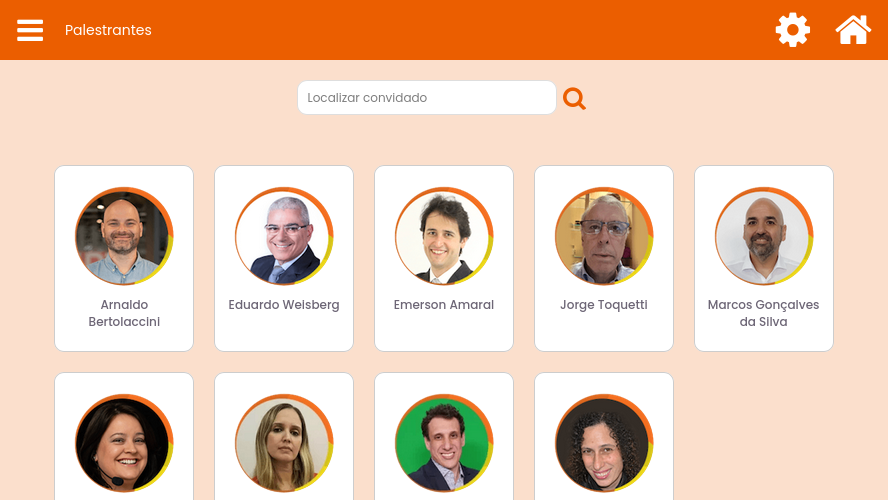
Task: Open speaker card of woman wearing headset
Action: click(x=124, y=437)
